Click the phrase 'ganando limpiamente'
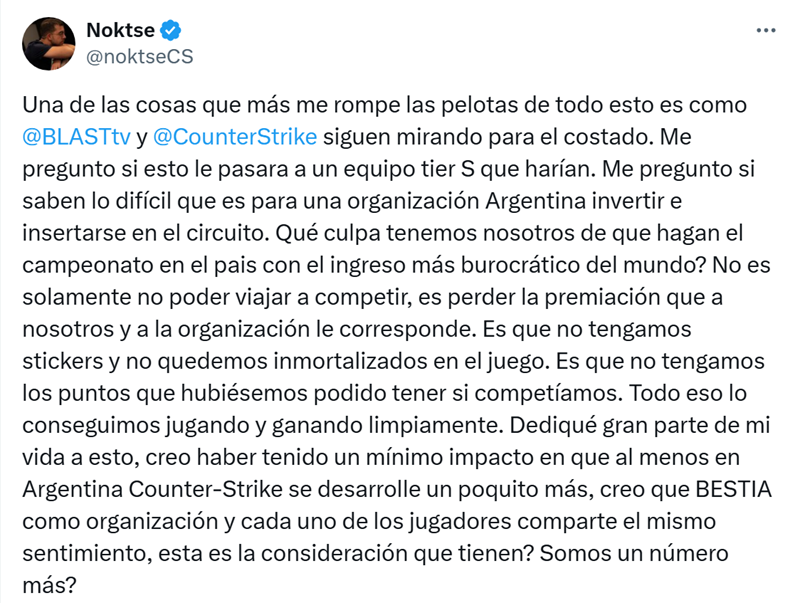This screenshot has height=603, width=800. [387, 425]
